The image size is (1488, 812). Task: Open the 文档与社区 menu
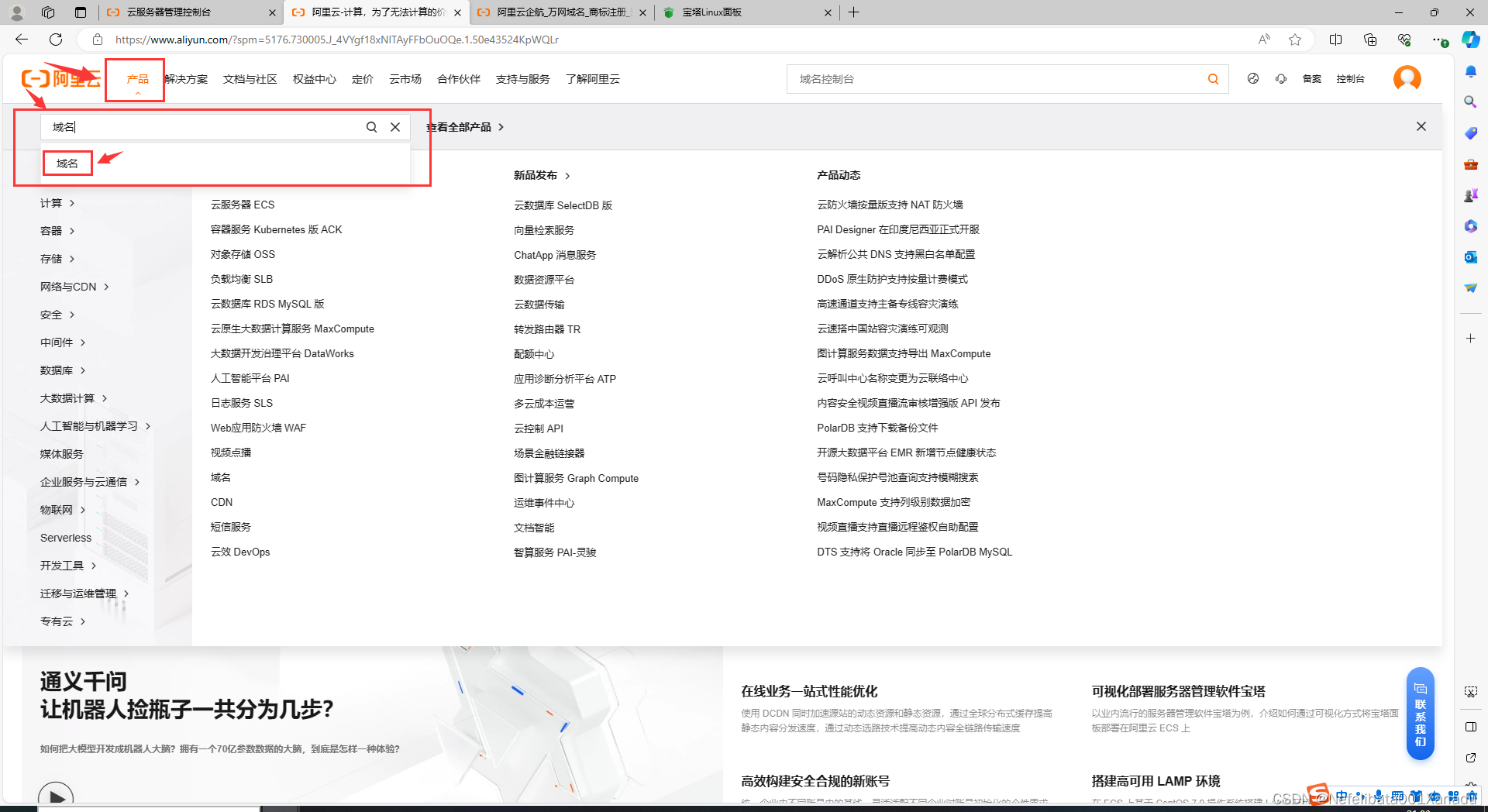click(x=250, y=79)
